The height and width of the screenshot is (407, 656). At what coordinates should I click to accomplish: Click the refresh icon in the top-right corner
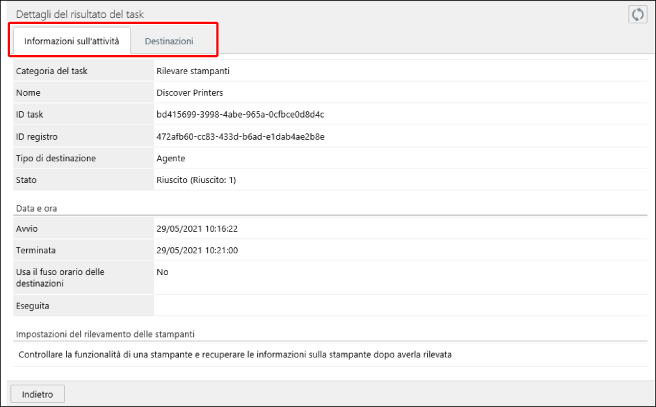point(637,15)
